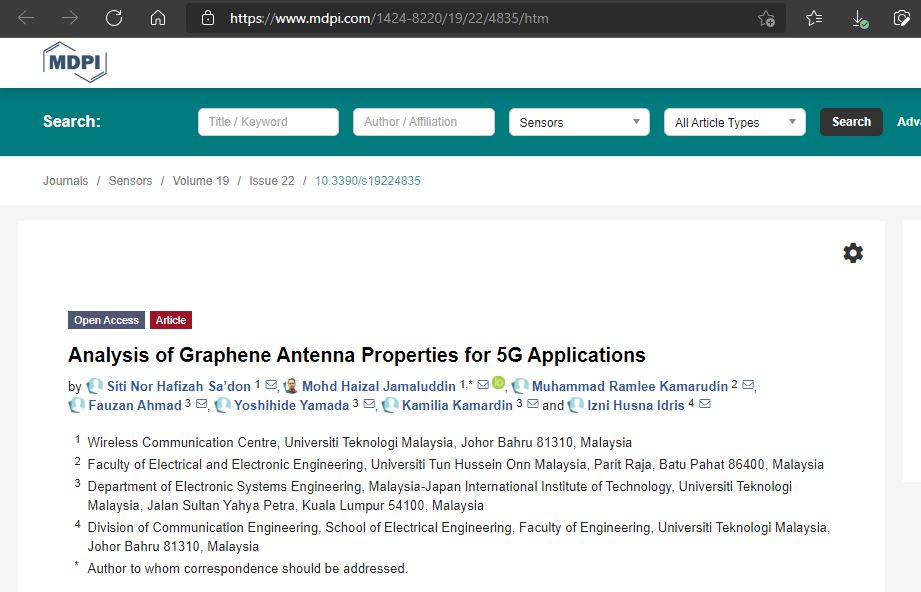The image size is (921, 592).
Task: Open author Yoshihide Yamada
Action: coord(291,405)
